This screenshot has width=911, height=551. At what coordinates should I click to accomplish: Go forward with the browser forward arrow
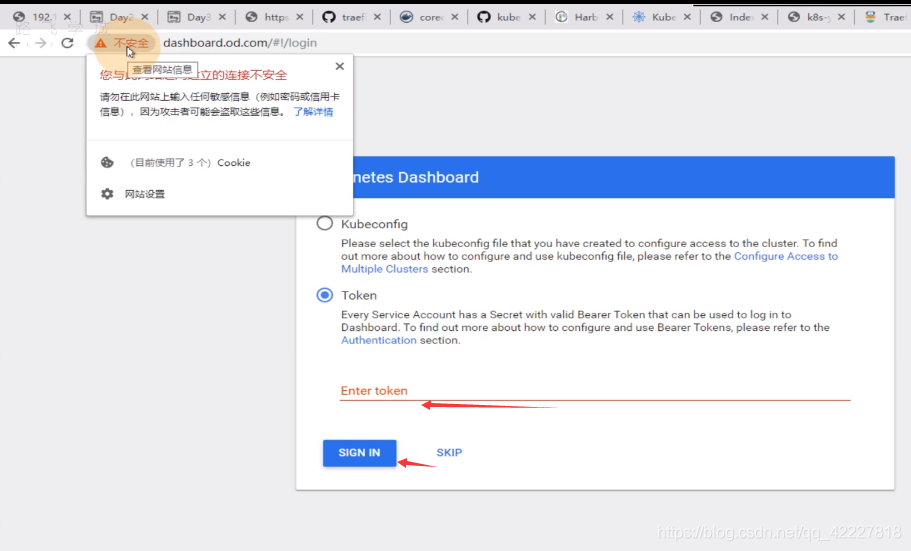click(x=40, y=43)
